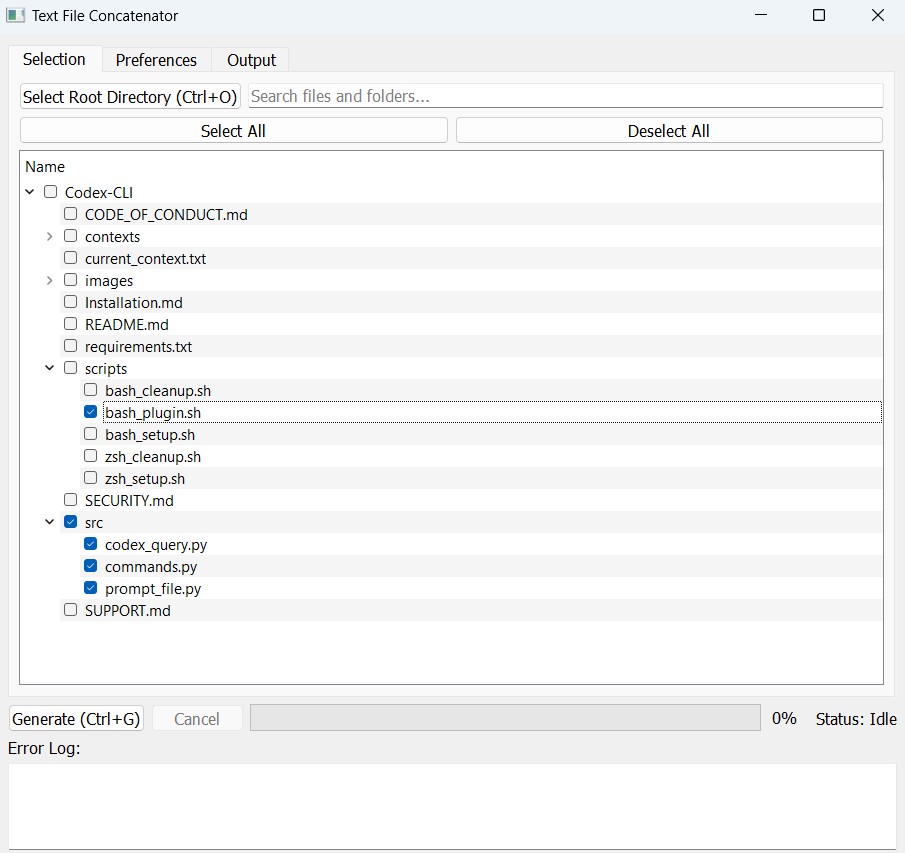
Task: Uncheck the src folder checkbox
Action: [x=70, y=522]
